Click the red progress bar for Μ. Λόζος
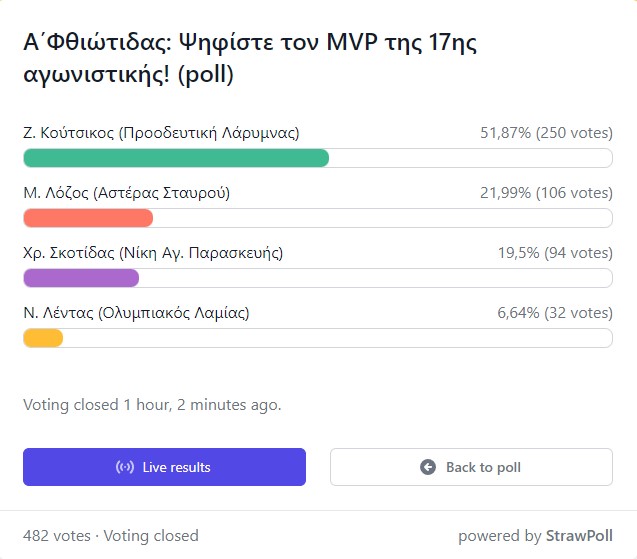637x559 pixels. click(88, 218)
